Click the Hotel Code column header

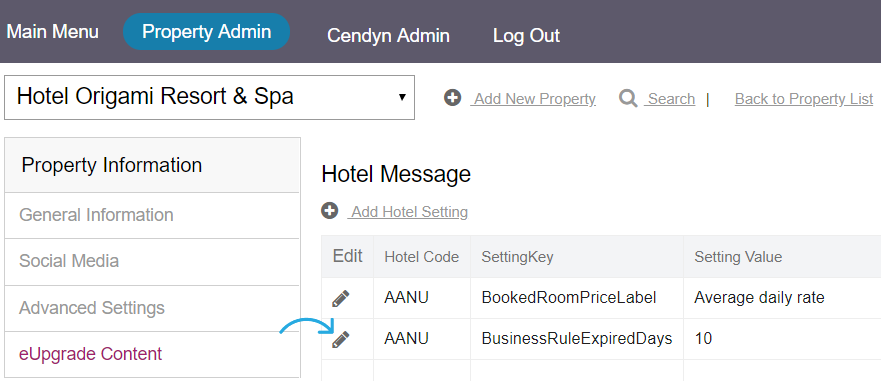tap(421, 257)
